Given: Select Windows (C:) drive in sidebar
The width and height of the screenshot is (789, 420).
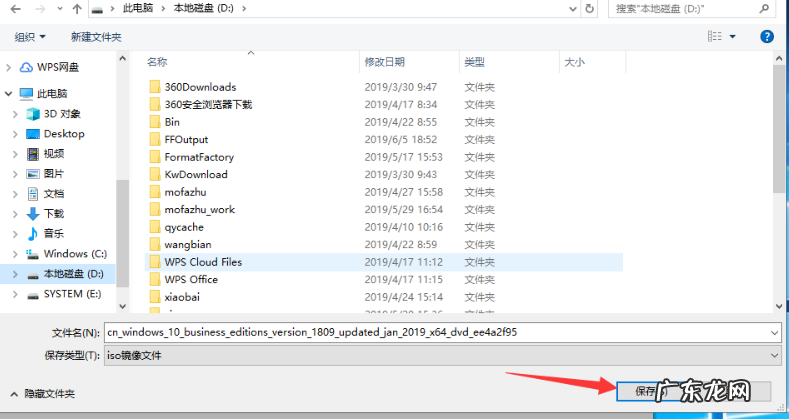Looking at the screenshot, I should 66,254.
